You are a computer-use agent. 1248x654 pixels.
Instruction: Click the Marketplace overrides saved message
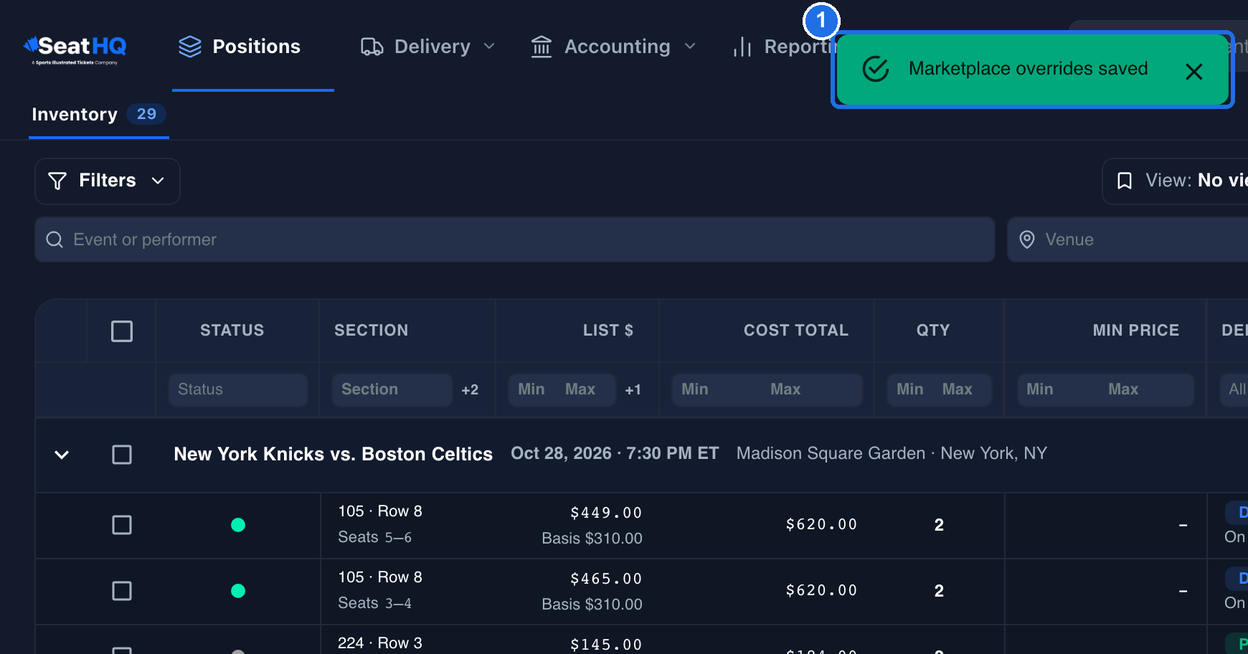(x=1028, y=69)
